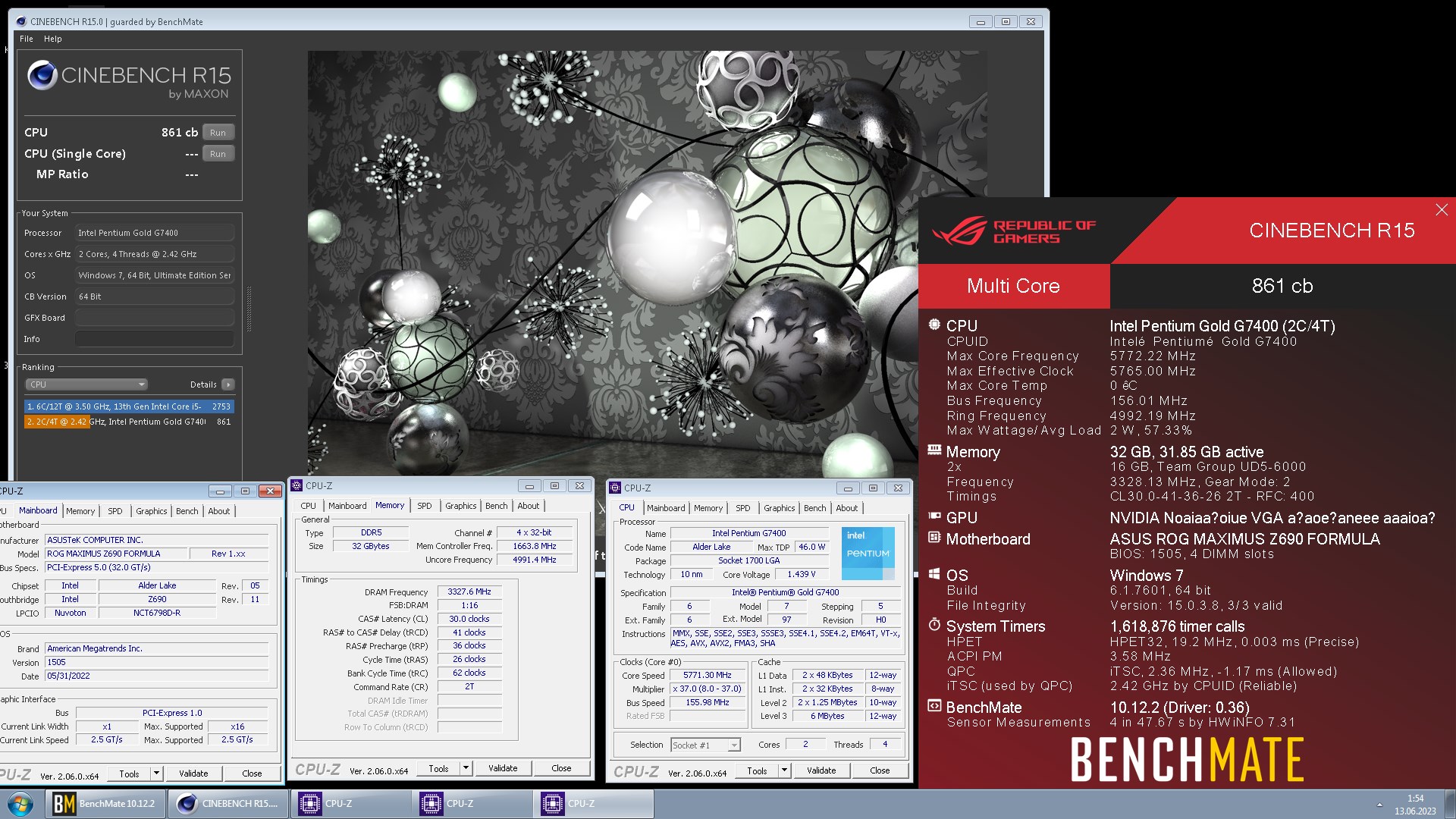Click Tools button in CPU-Z Mainboard window

[130, 773]
